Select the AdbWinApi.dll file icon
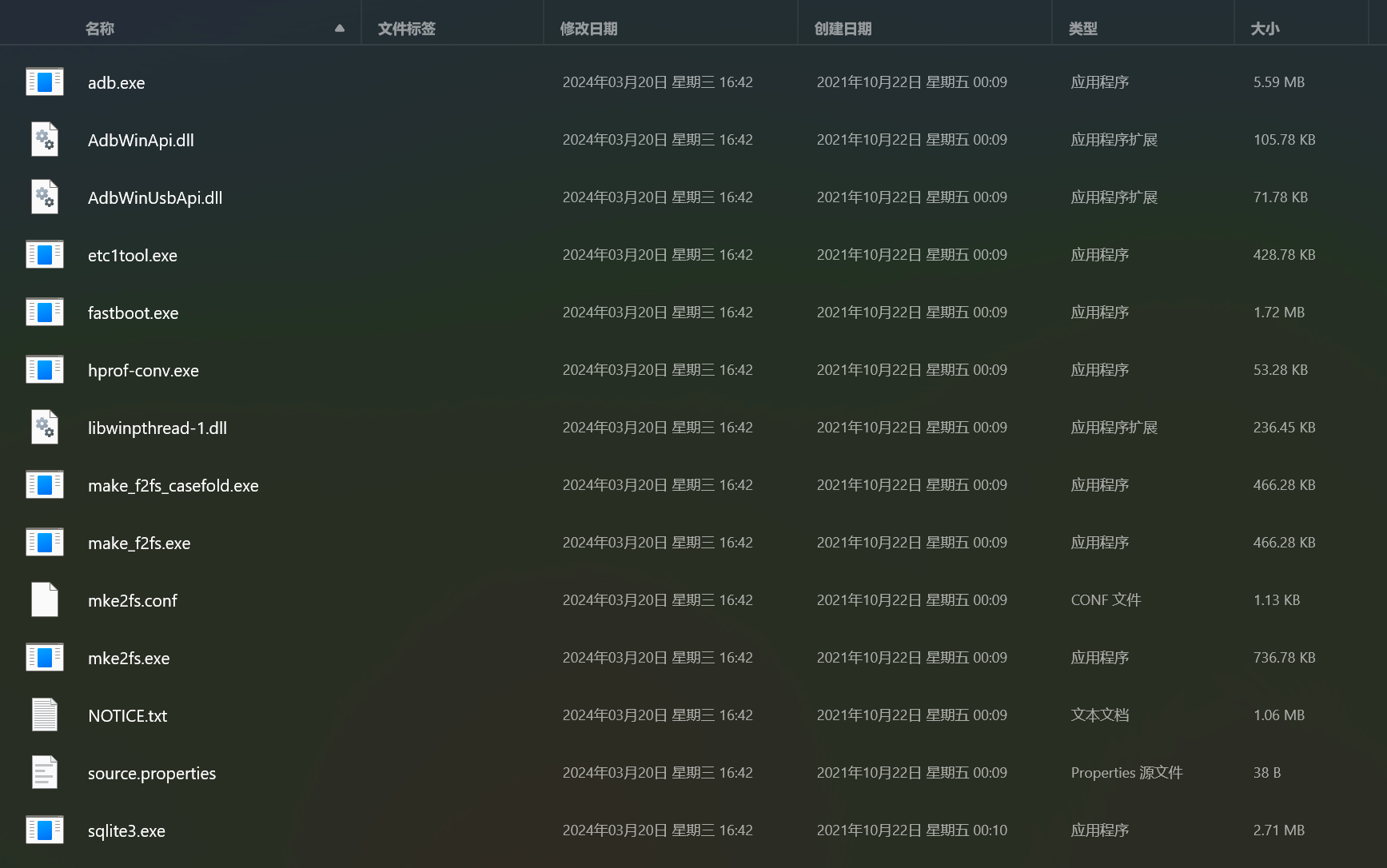This screenshot has height=868, width=1387. [x=45, y=140]
